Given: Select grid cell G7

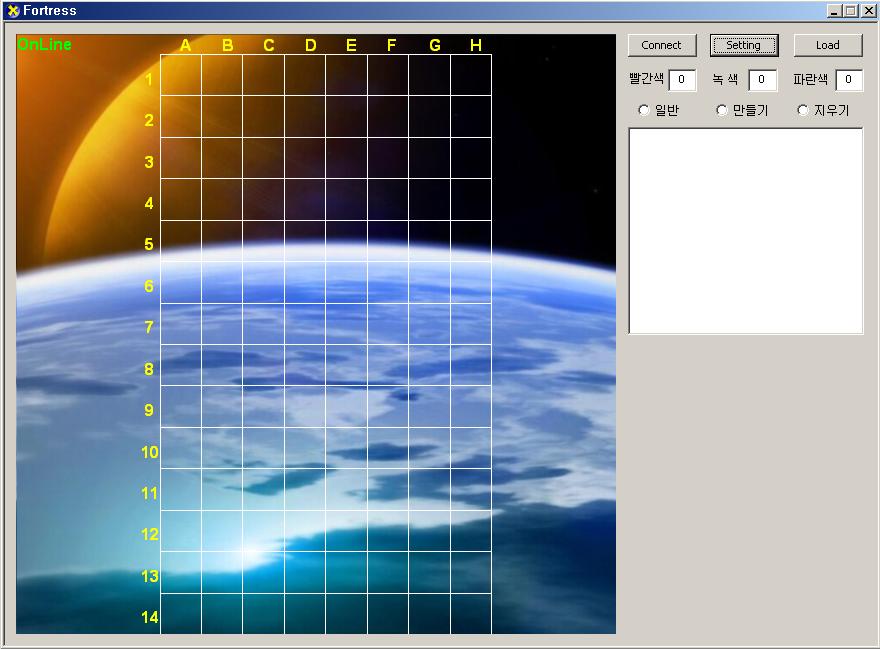Looking at the screenshot, I should coord(429,324).
